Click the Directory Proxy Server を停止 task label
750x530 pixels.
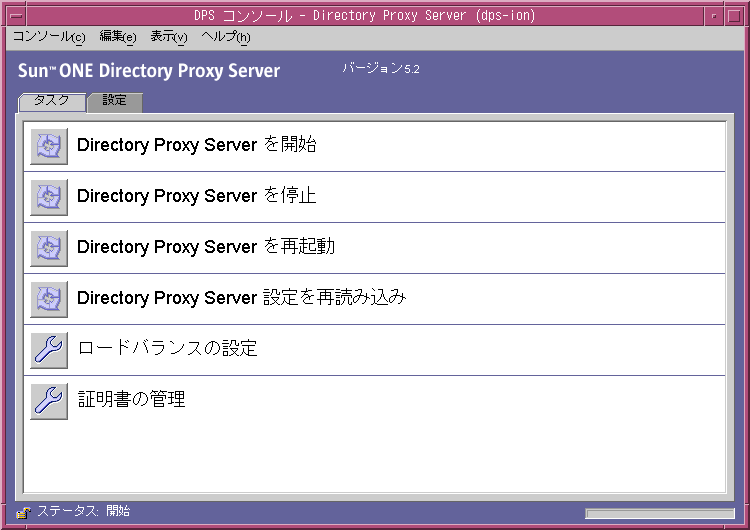tap(197, 196)
